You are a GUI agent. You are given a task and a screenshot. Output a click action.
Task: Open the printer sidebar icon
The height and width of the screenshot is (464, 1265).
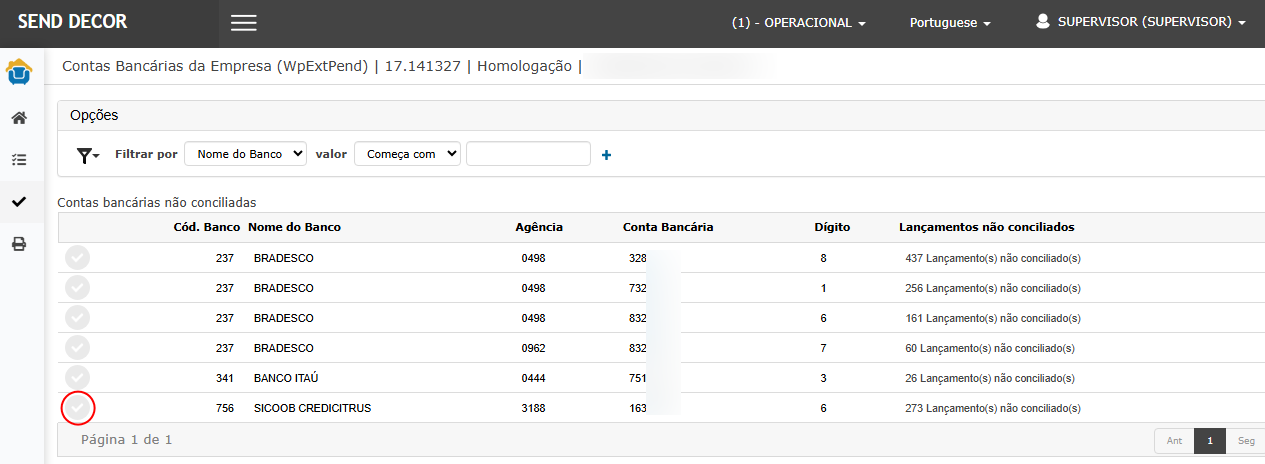coord(19,244)
